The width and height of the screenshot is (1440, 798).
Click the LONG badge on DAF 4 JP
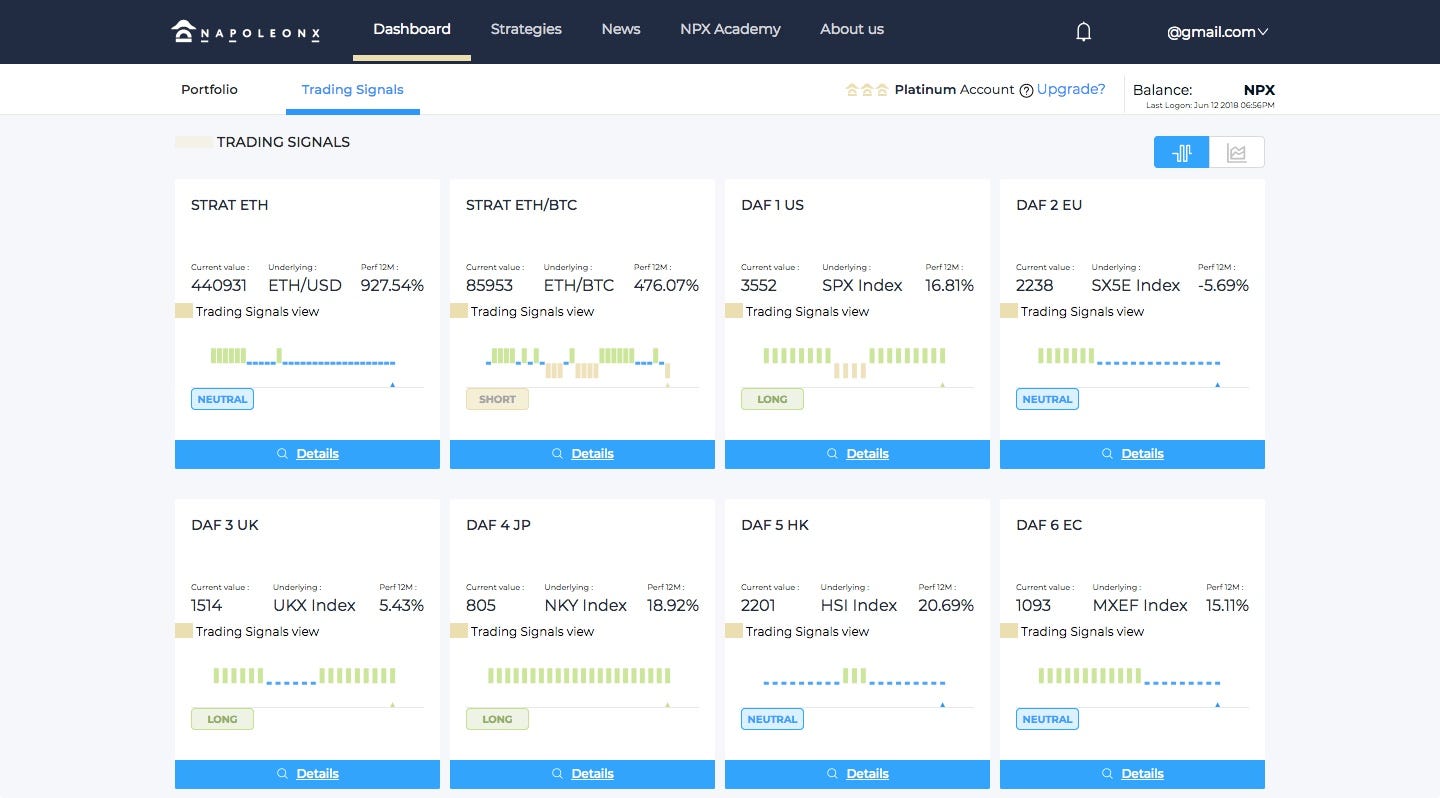497,719
